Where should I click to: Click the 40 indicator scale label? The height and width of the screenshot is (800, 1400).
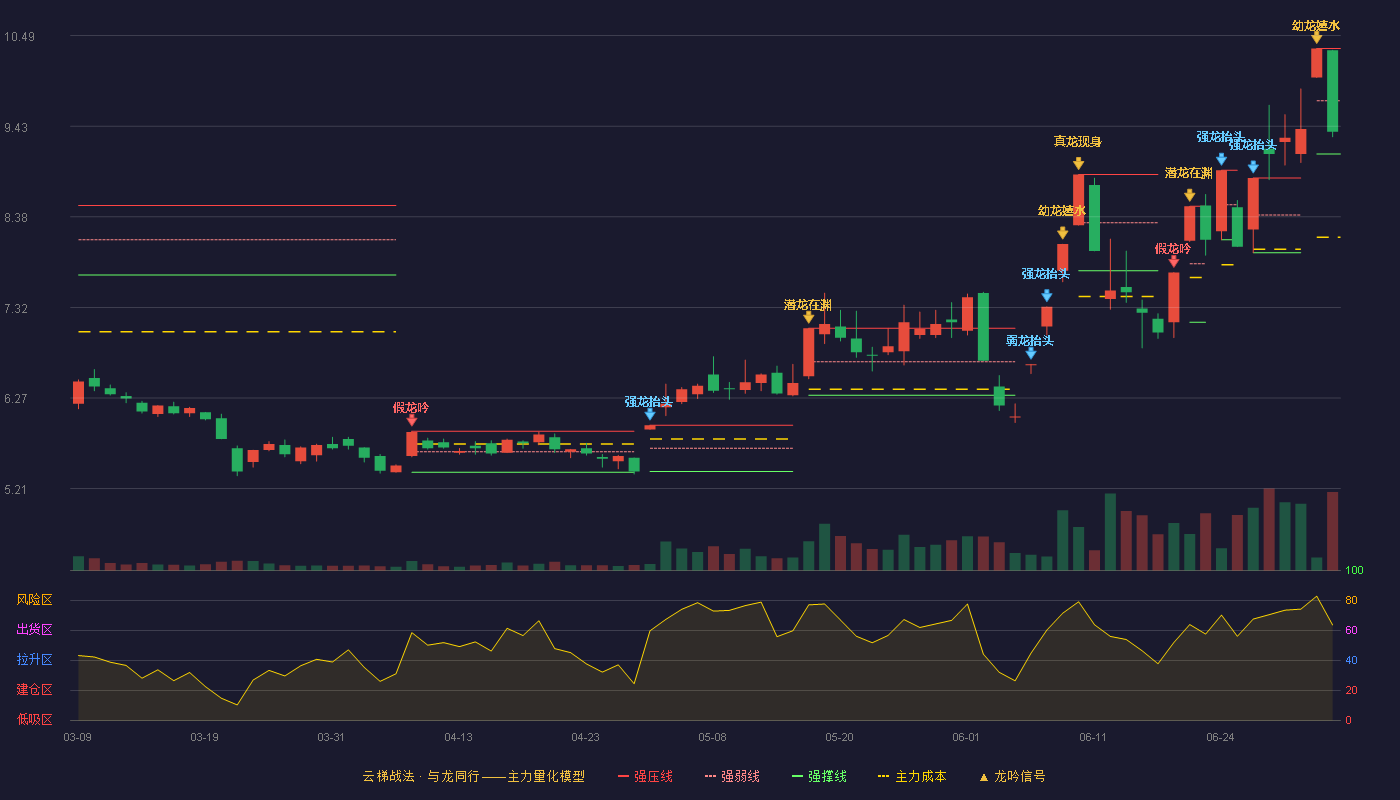[x=1351, y=661]
